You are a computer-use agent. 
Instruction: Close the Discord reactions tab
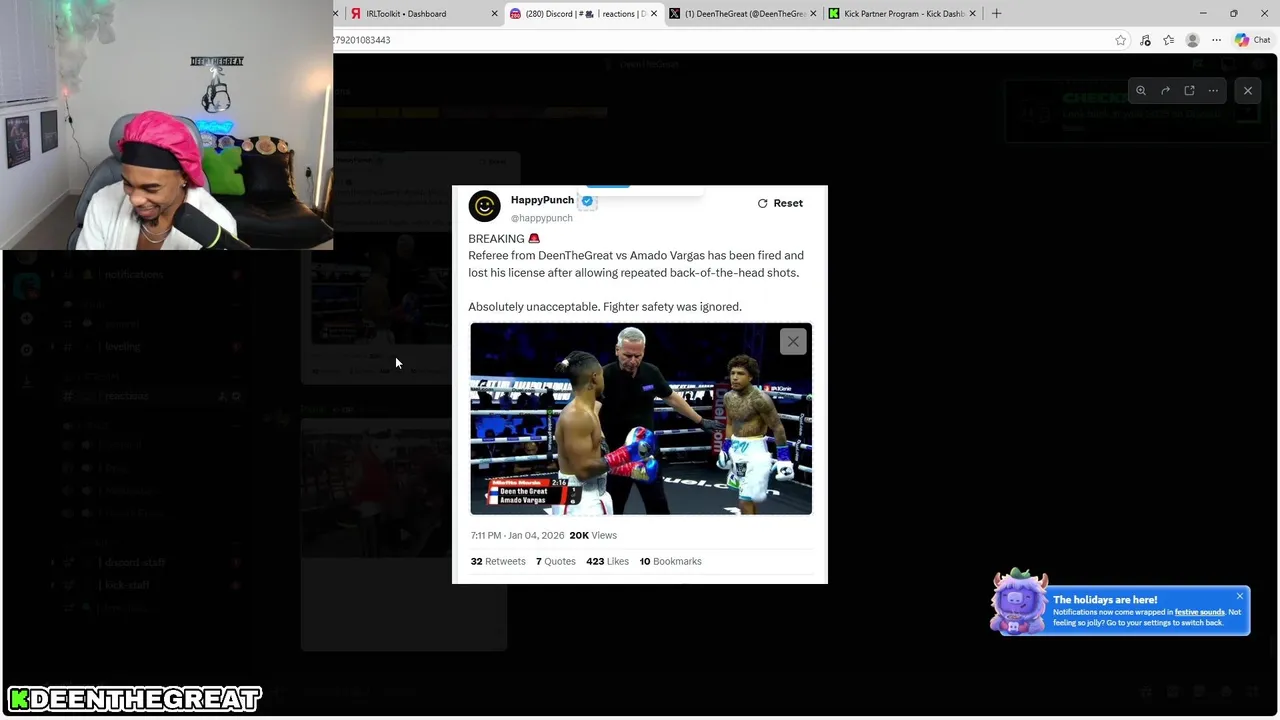tap(654, 14)
